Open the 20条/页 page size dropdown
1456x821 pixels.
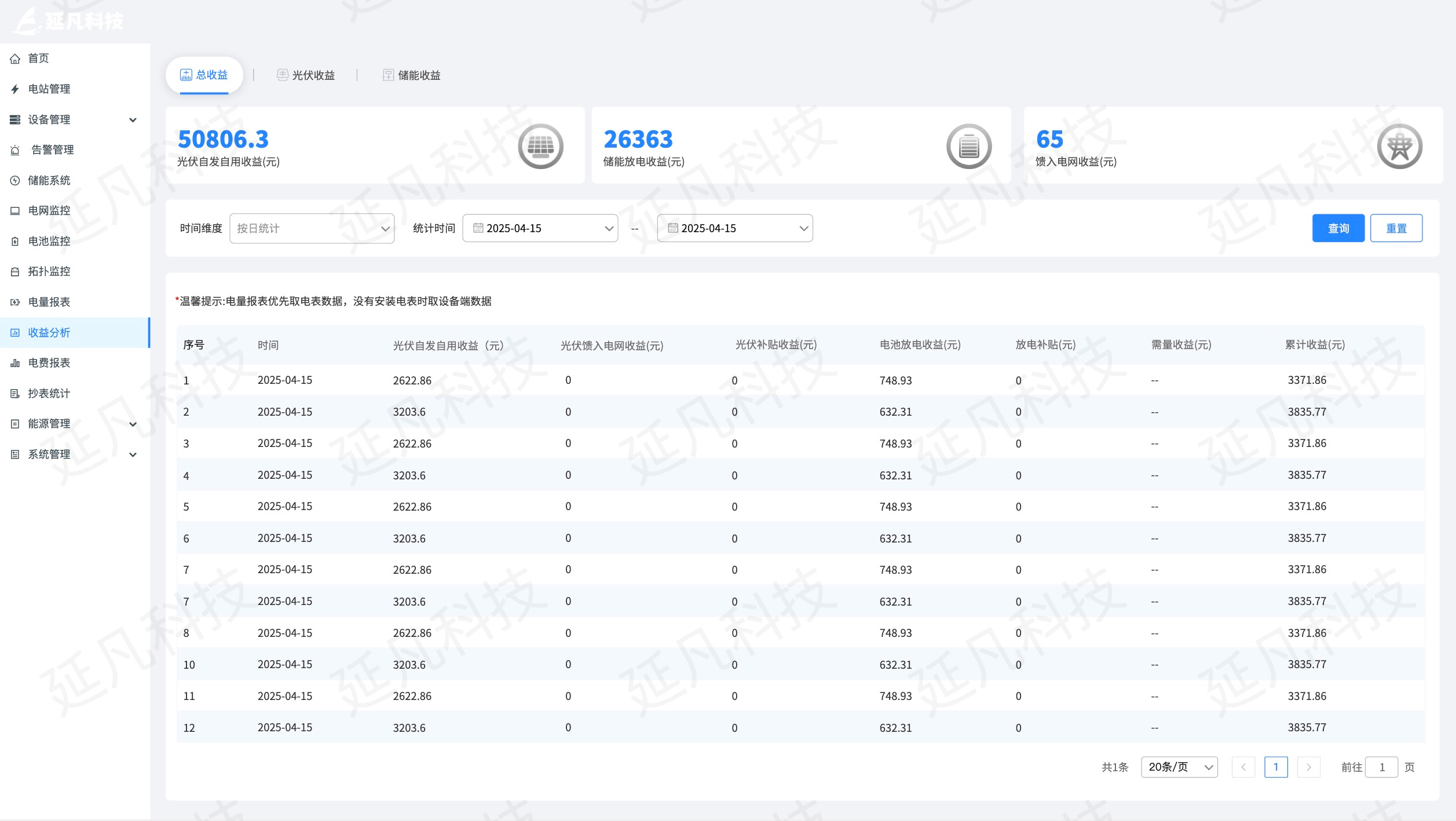tap(1179, 767)
